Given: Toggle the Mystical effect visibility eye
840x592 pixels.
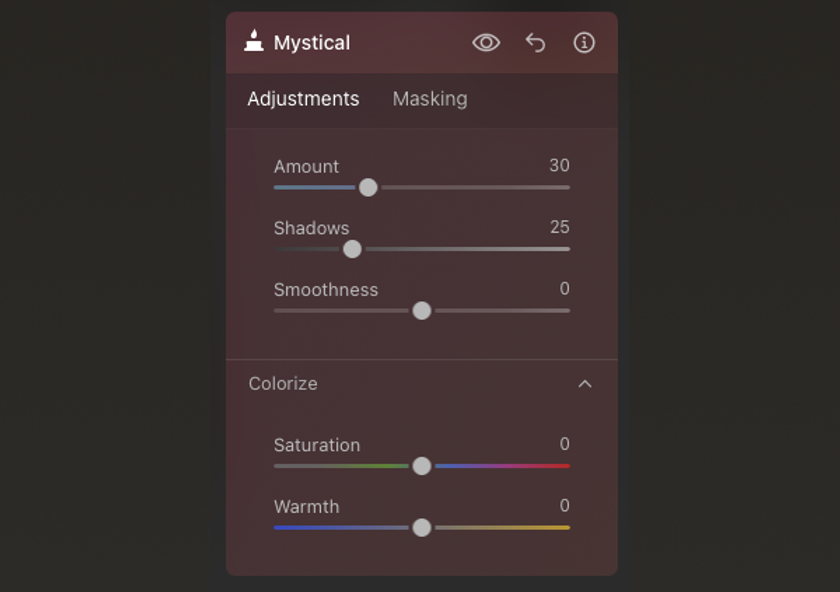Looking at the screenshot, I should [486, 43].
